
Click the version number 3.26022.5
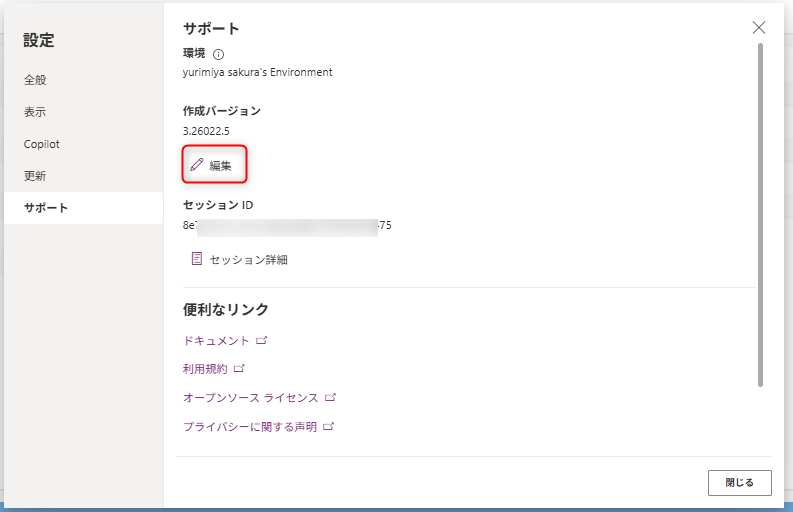pyautogui.click(x=206, y=131)
